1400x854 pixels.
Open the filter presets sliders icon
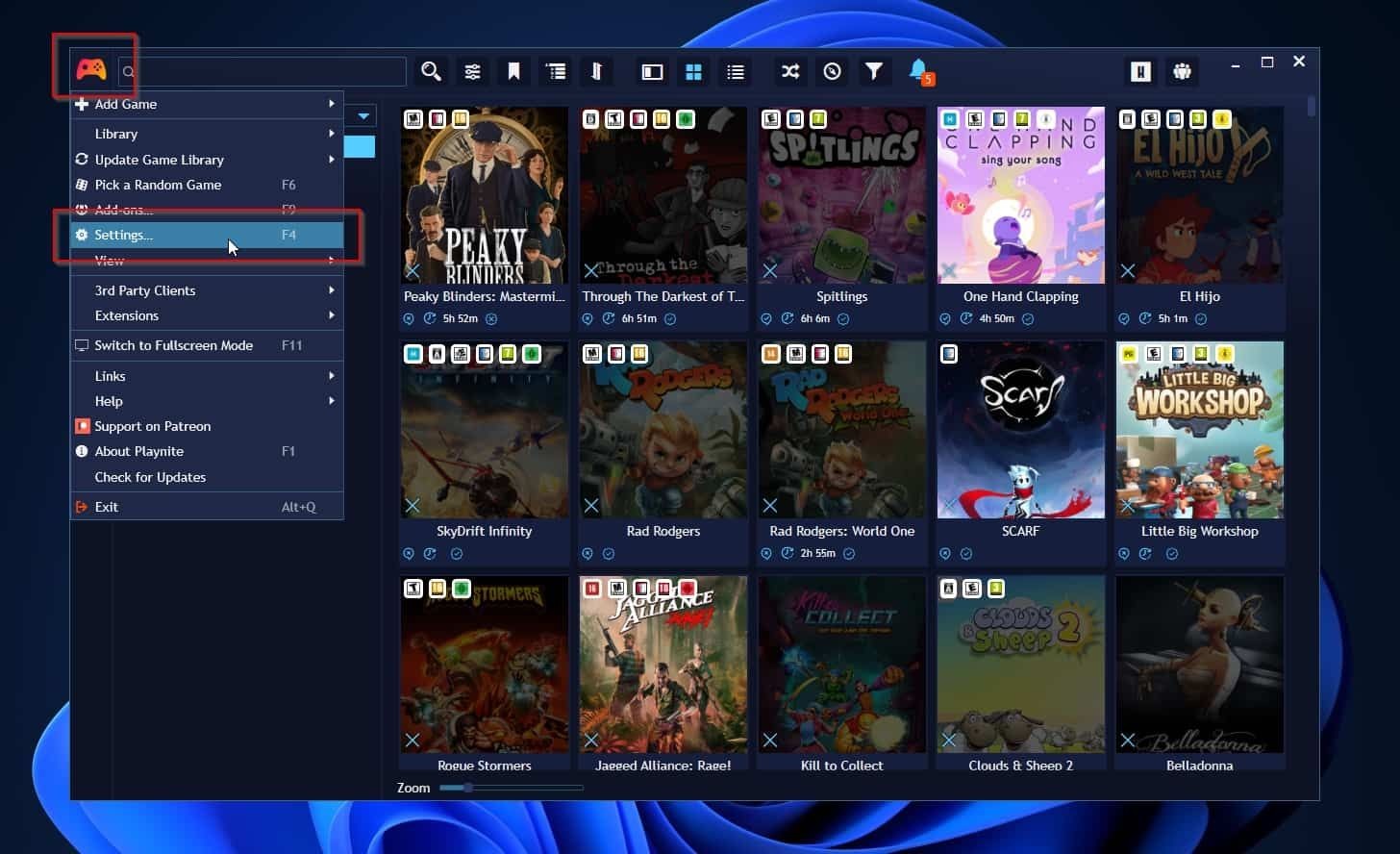(472, 72)
